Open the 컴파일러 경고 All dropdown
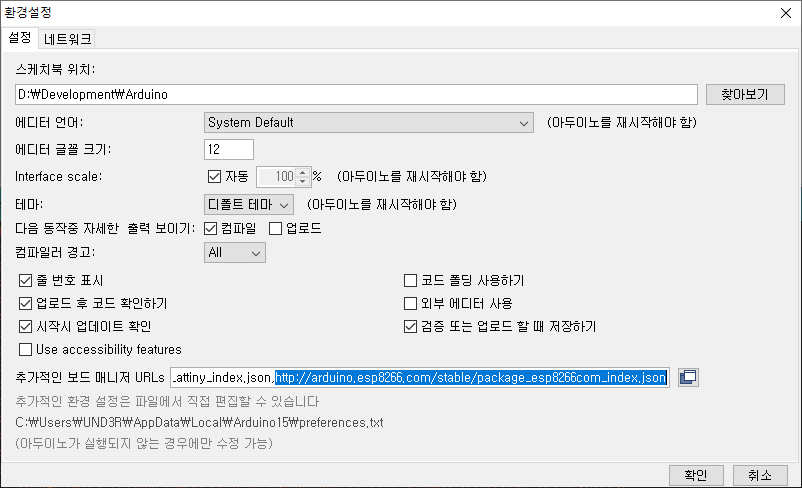The height and width of the screenshot is (488, 802). coord(235,253)
